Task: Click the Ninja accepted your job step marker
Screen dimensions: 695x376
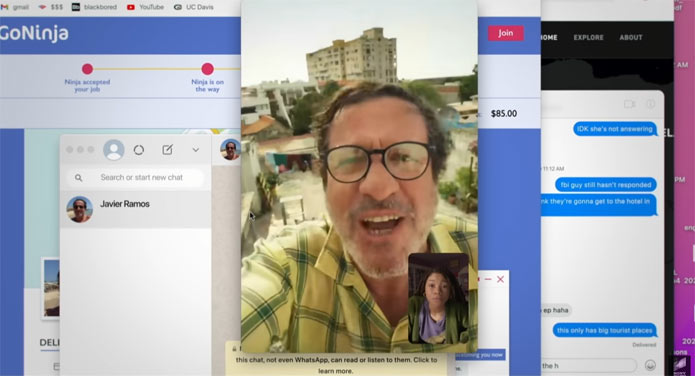Action: tap(87, 69)
